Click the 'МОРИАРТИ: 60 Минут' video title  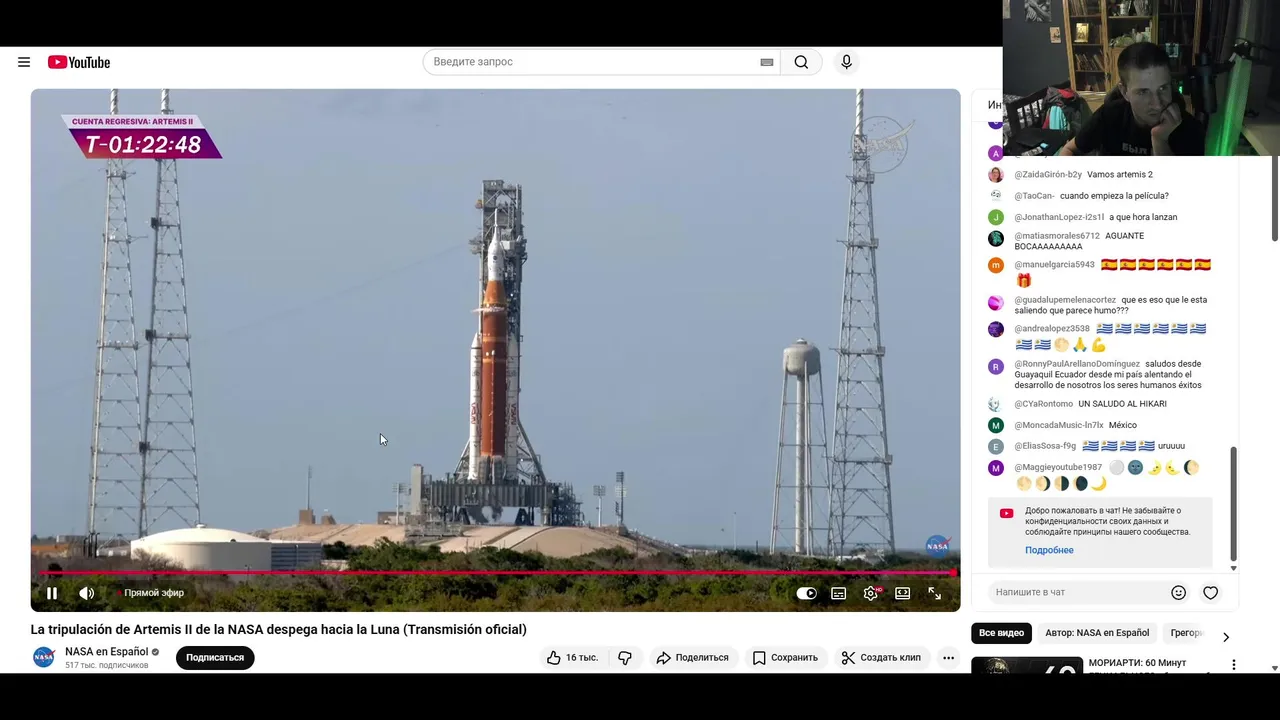point(1137,663)
